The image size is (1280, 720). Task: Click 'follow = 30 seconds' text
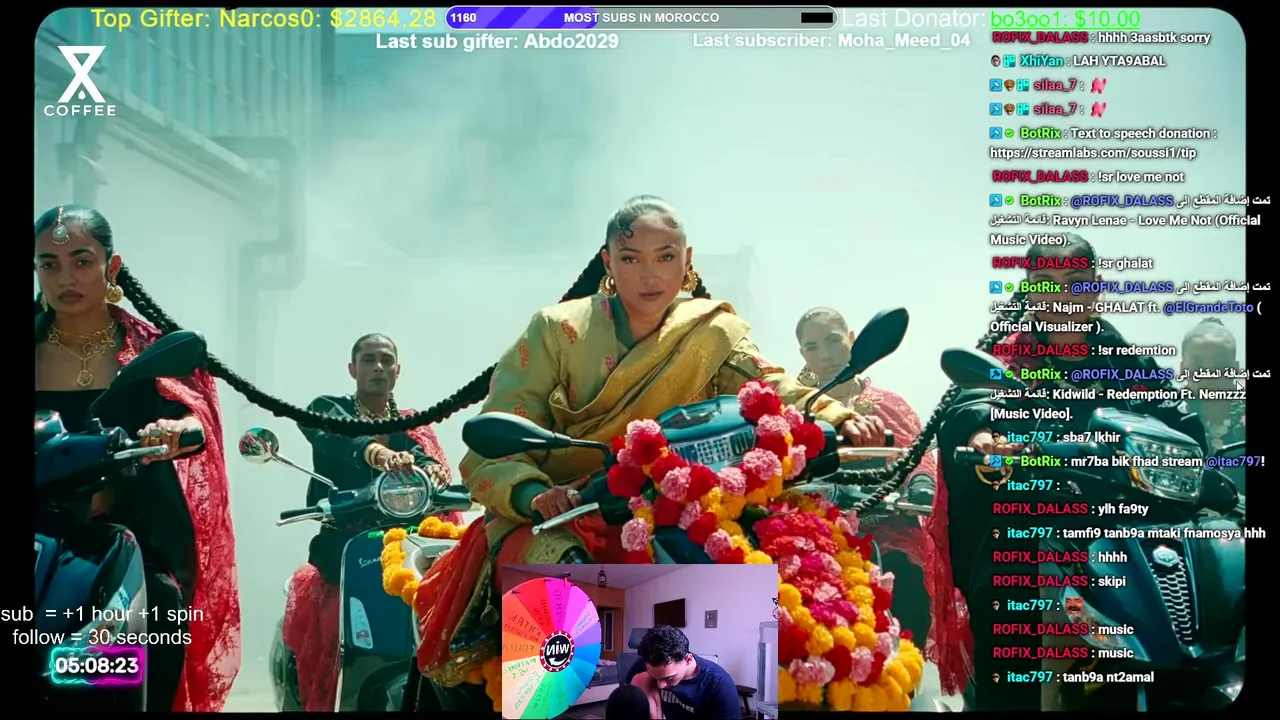pyautogui.click(x=102, y=637)
